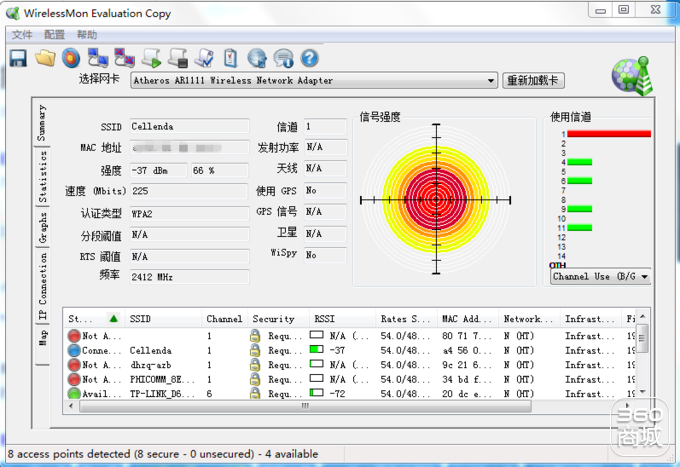This screenshot has width=680, height=467.
Task: Expand the Channel Use (B/G dropdown
Action: coord(644,277)
